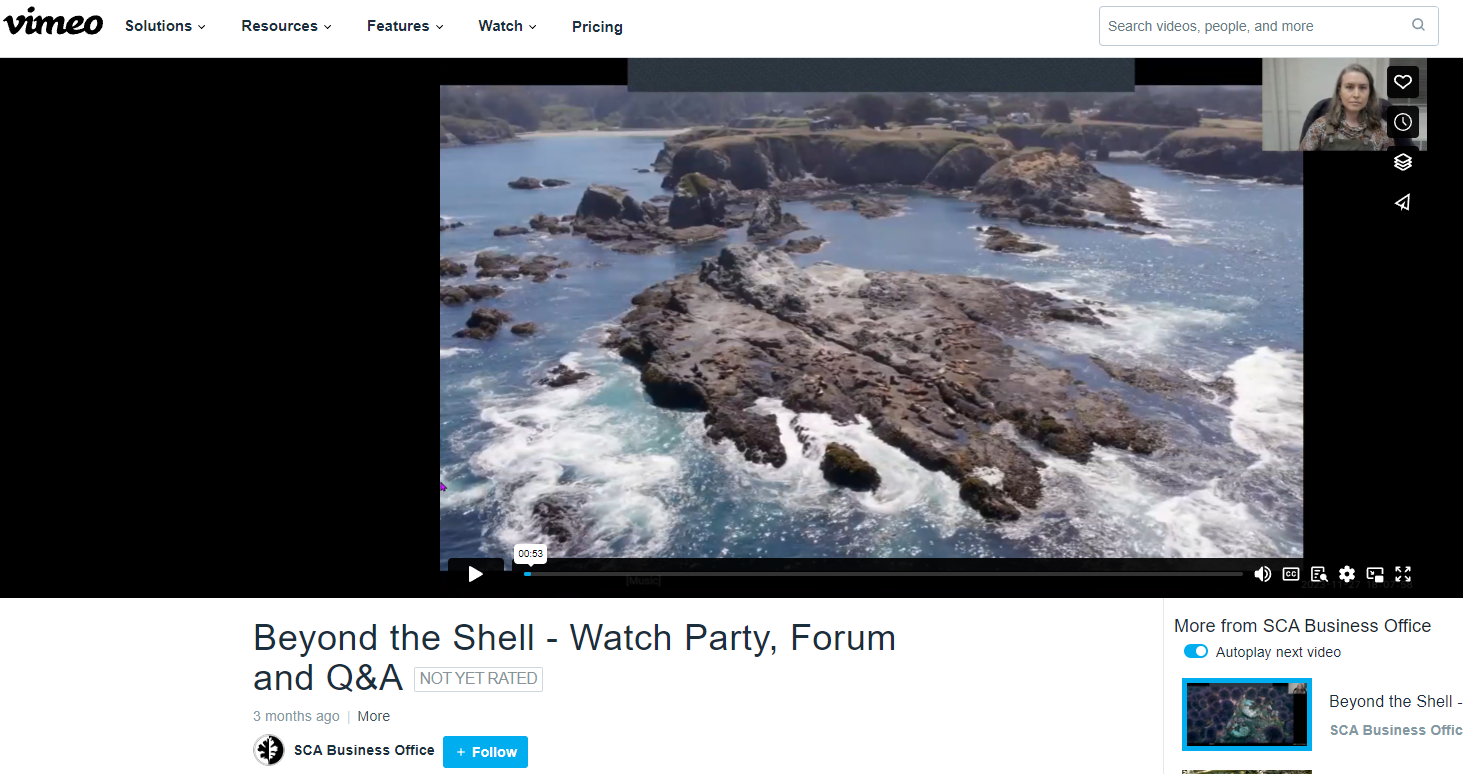Toggle closed captions CC button
1463x774 pixels.
(x=1291, y=574)
